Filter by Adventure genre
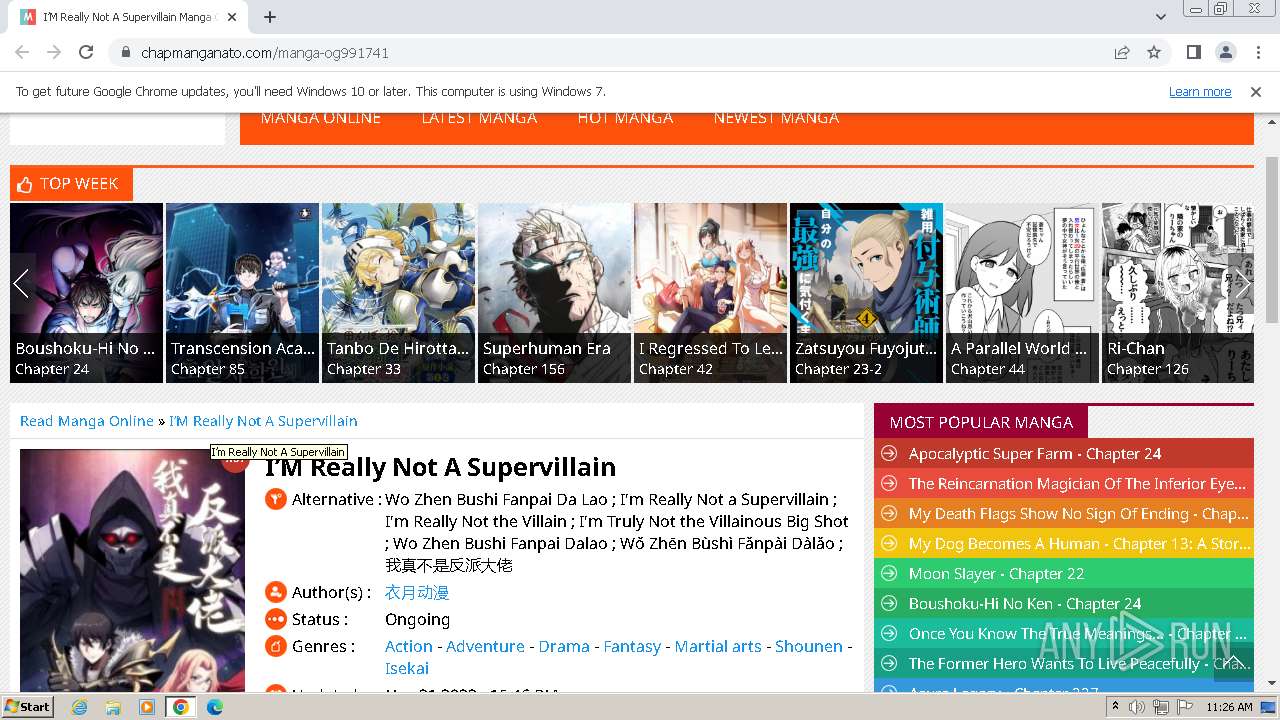 (x=485, y=646)
